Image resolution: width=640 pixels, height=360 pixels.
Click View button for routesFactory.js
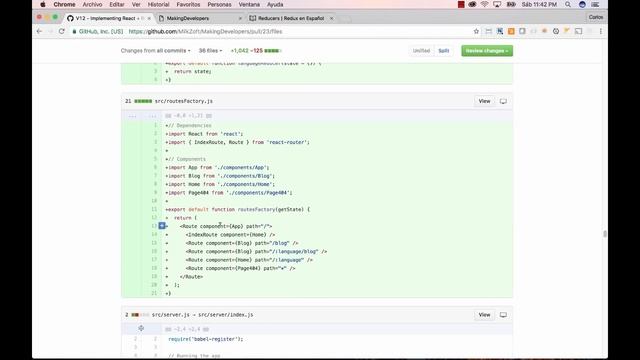click(484, 101)
